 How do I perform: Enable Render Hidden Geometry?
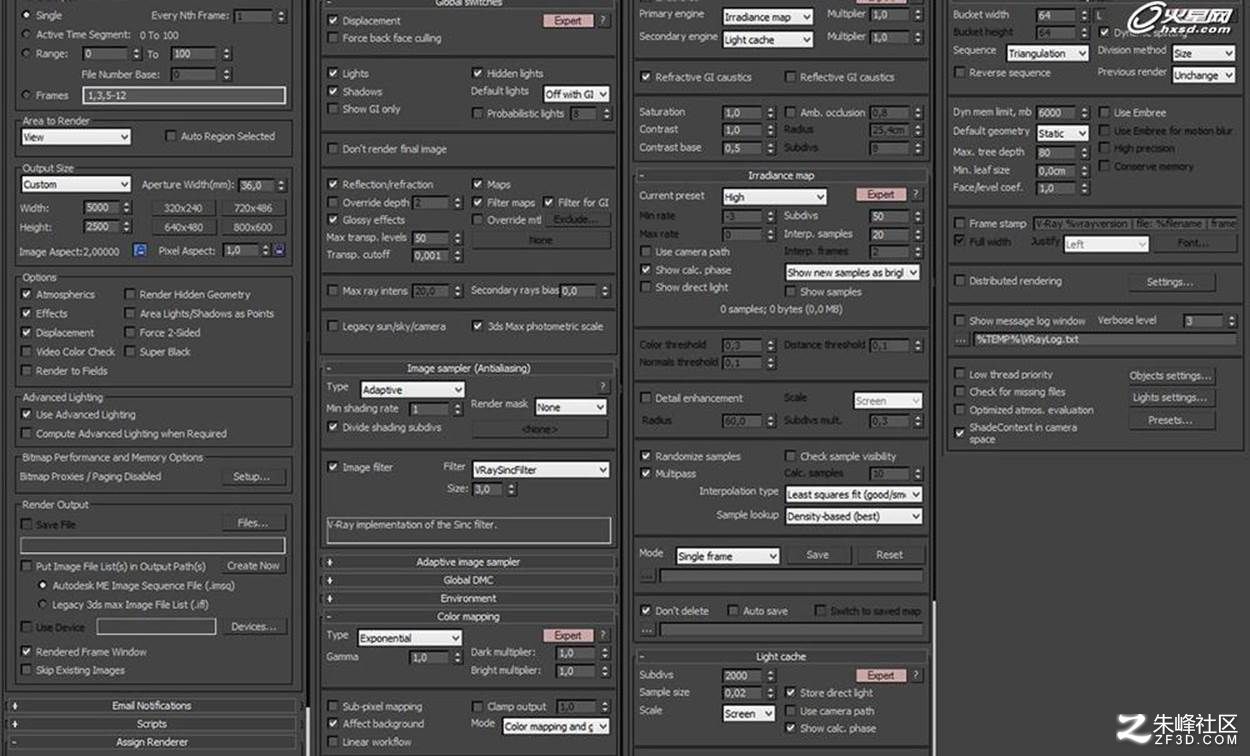click(130, 295)
